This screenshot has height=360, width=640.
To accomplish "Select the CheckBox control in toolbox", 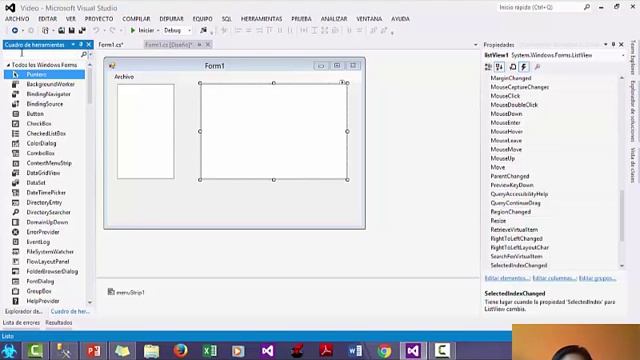I will [x=44, y=124].
